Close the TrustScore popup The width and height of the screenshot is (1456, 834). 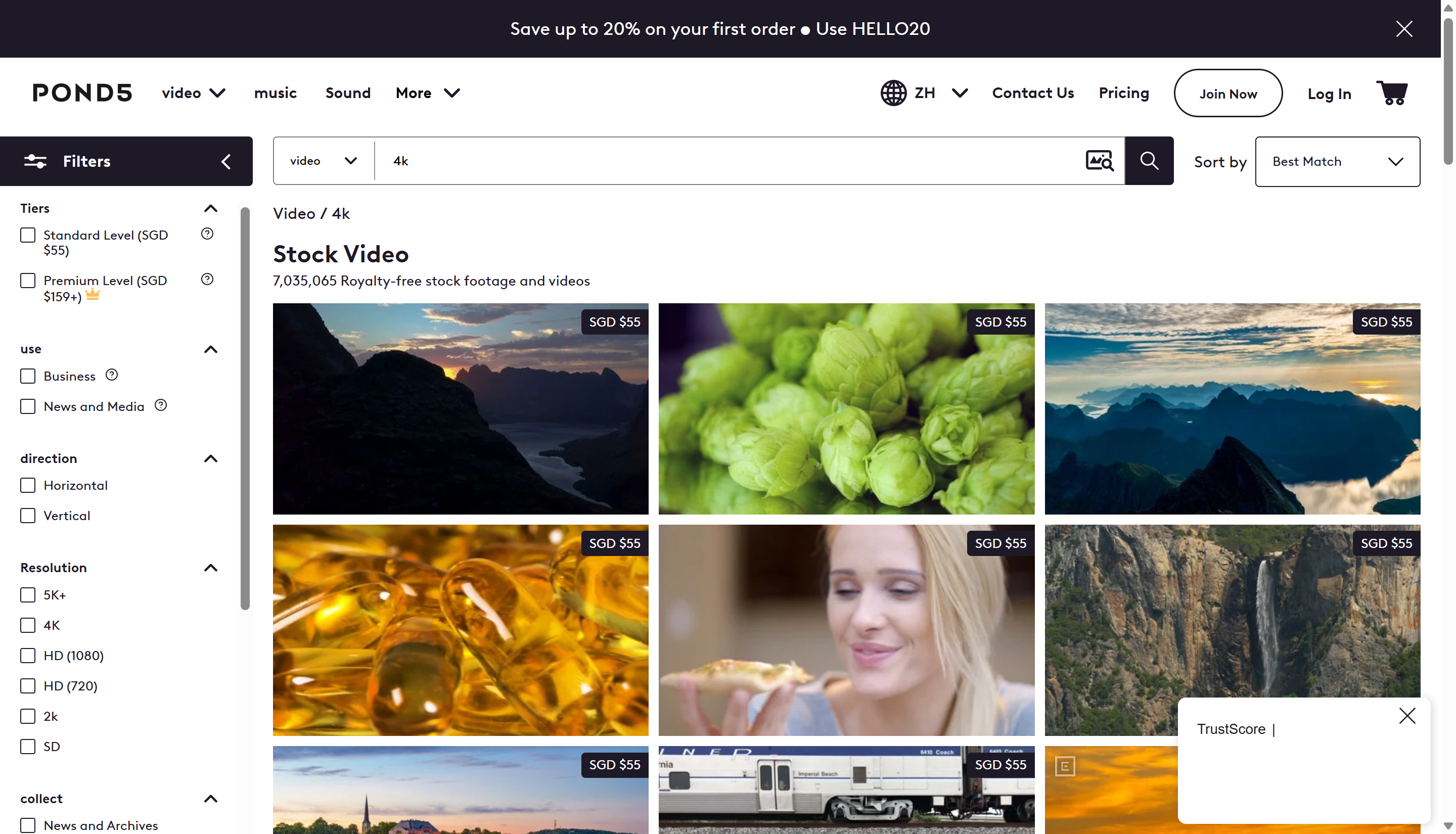coord(1407,716)
